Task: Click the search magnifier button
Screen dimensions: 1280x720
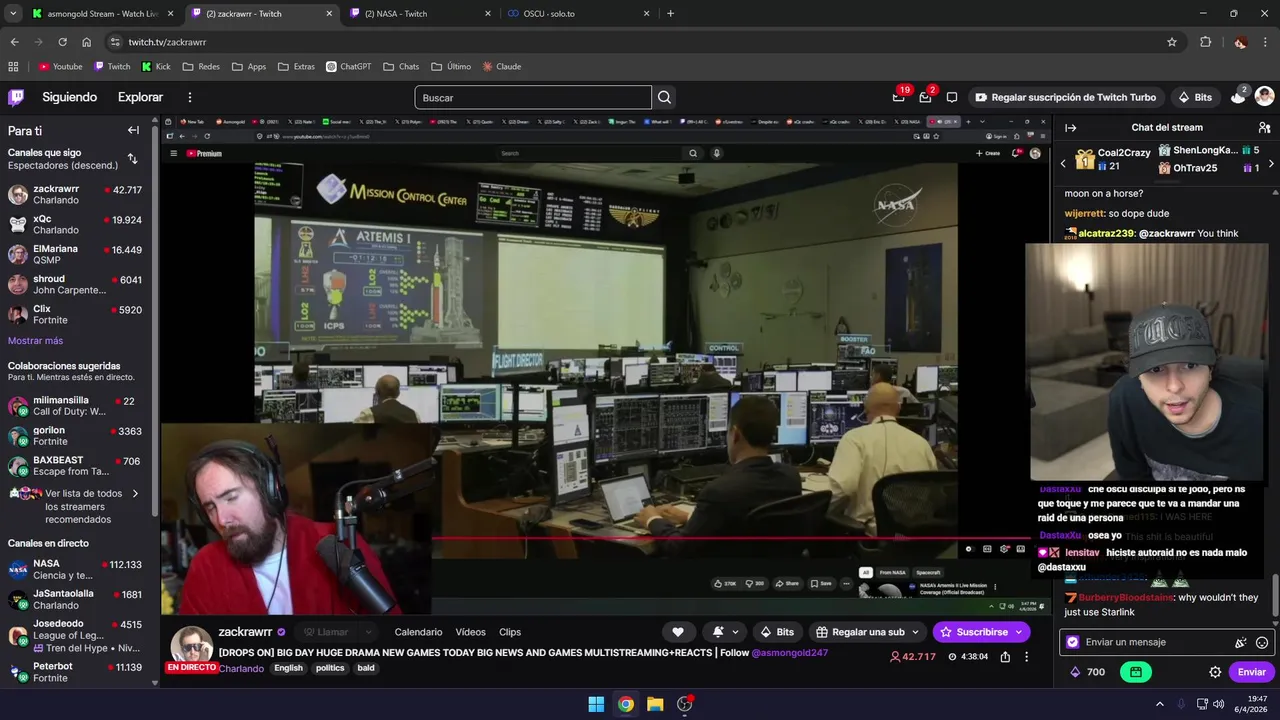Action: point(664,97)
